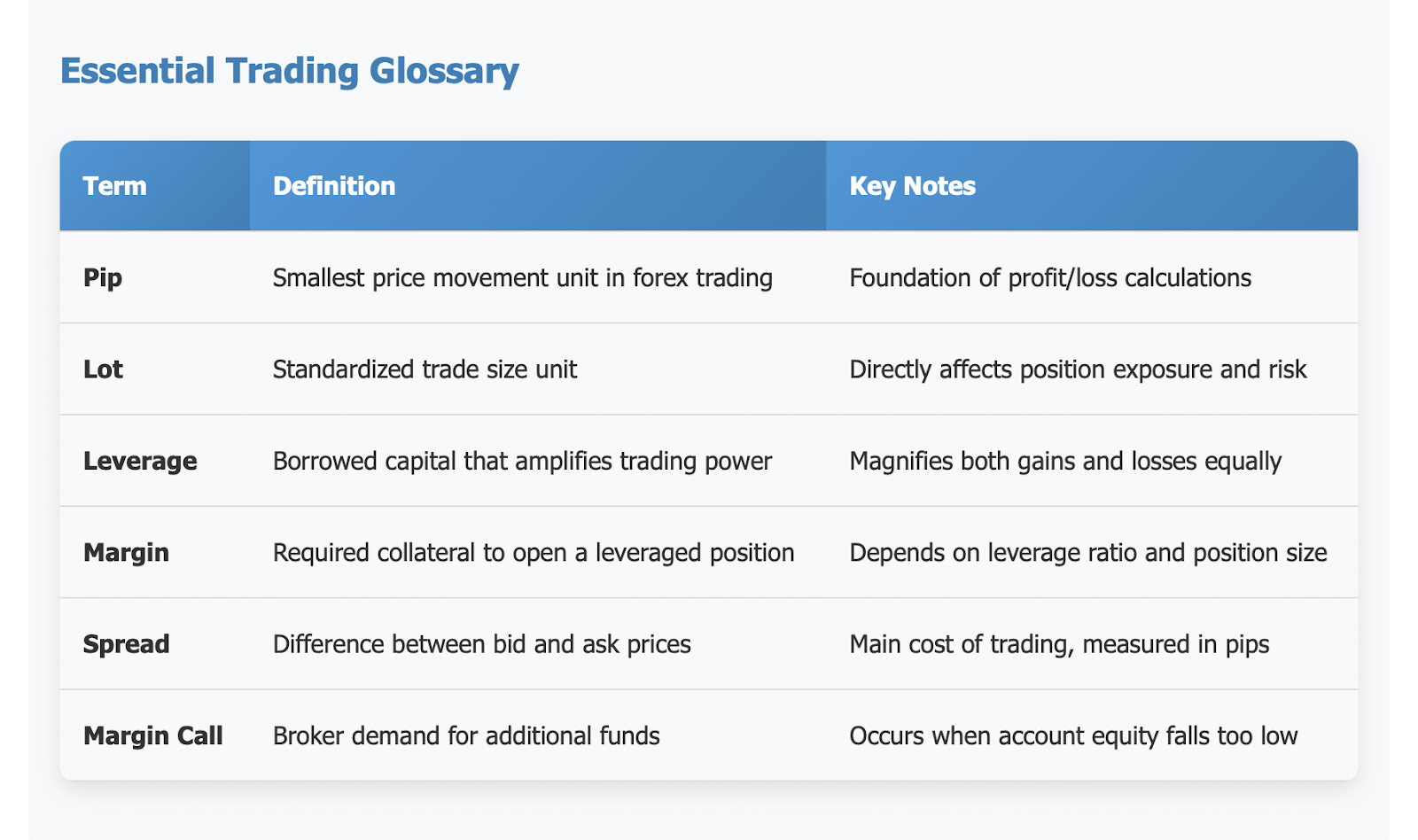Viewport: 1418px width, 840px height.
Task: Click 'Occurs when account equity falls' note
Action: [1073, 736]
